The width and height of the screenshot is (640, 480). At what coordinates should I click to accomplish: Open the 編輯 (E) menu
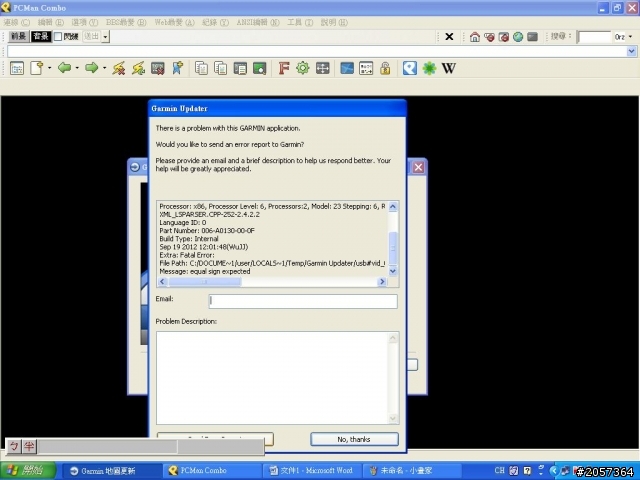pos(51,22)
